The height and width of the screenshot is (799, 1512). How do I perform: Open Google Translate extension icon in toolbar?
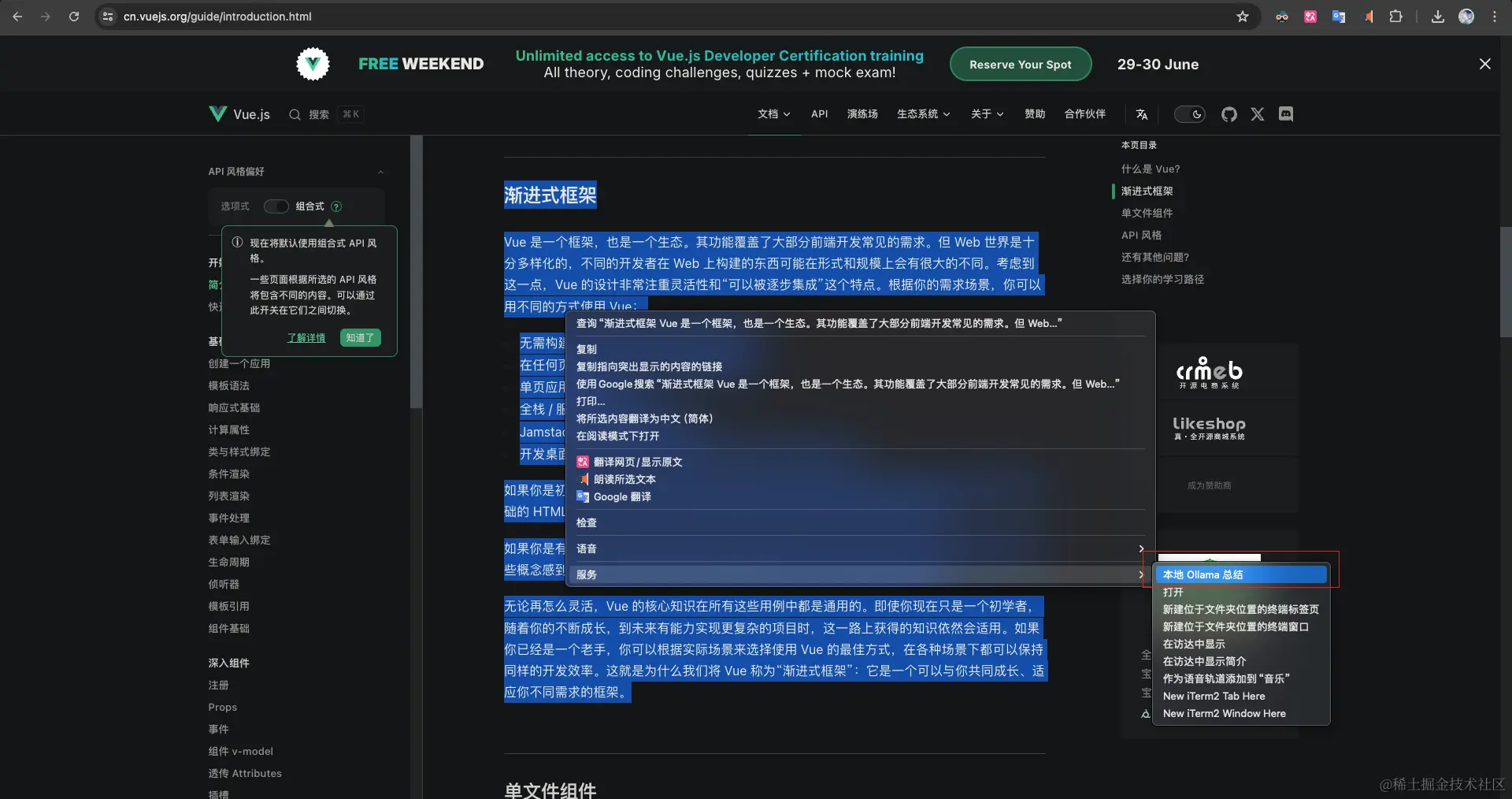click(1339, 17)
